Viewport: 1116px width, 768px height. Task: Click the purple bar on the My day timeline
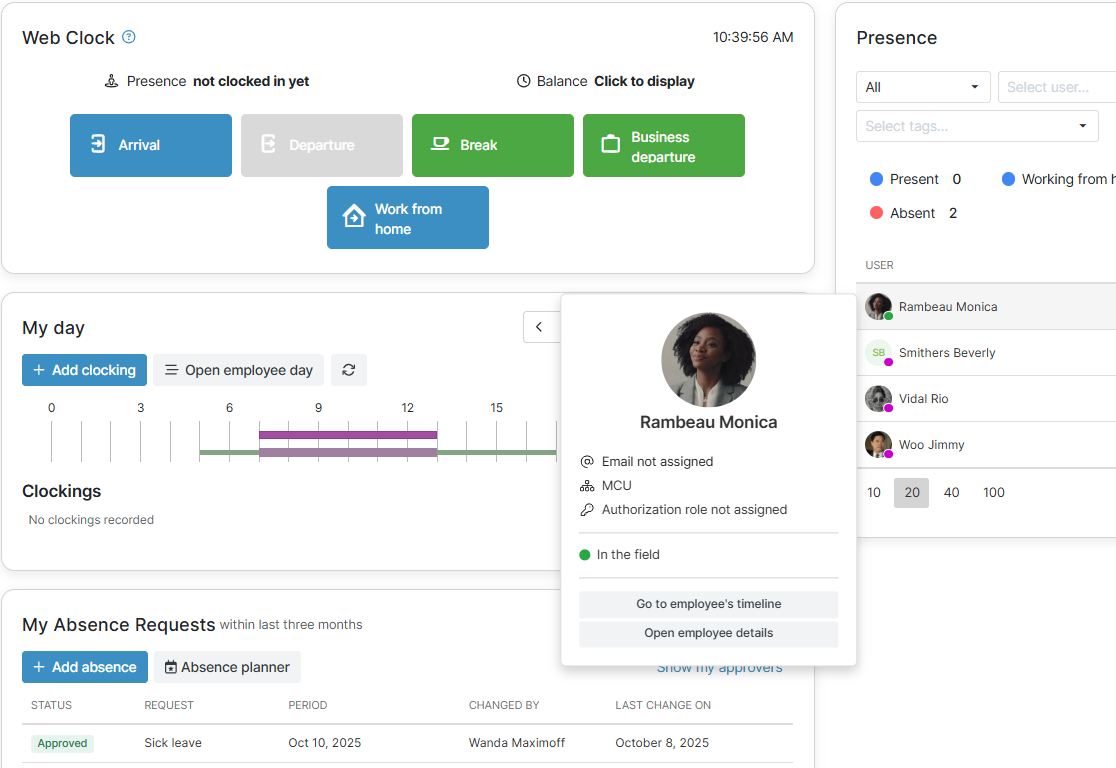pos(348,435)
